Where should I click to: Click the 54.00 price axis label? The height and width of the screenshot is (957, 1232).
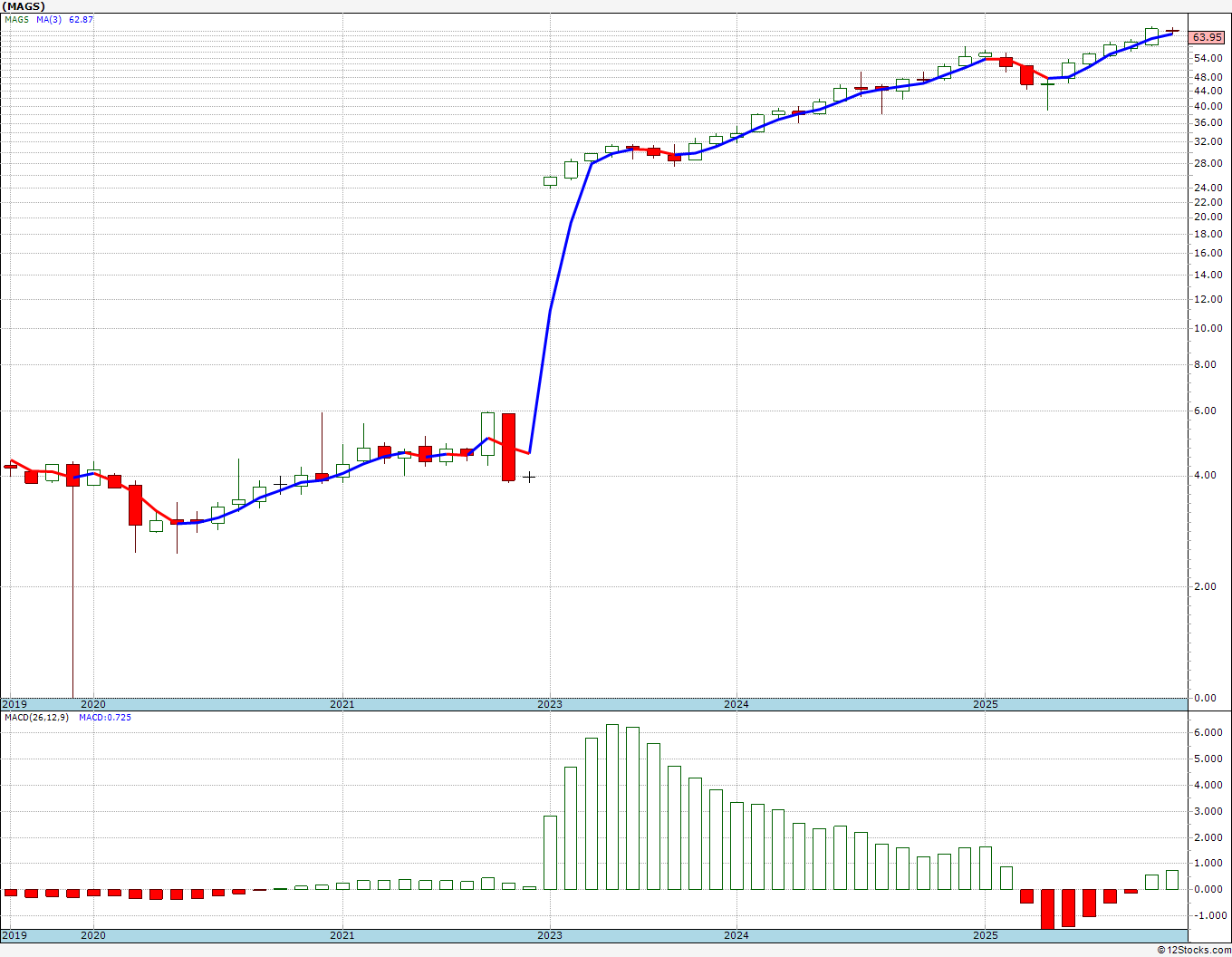tap(1208, 58)
